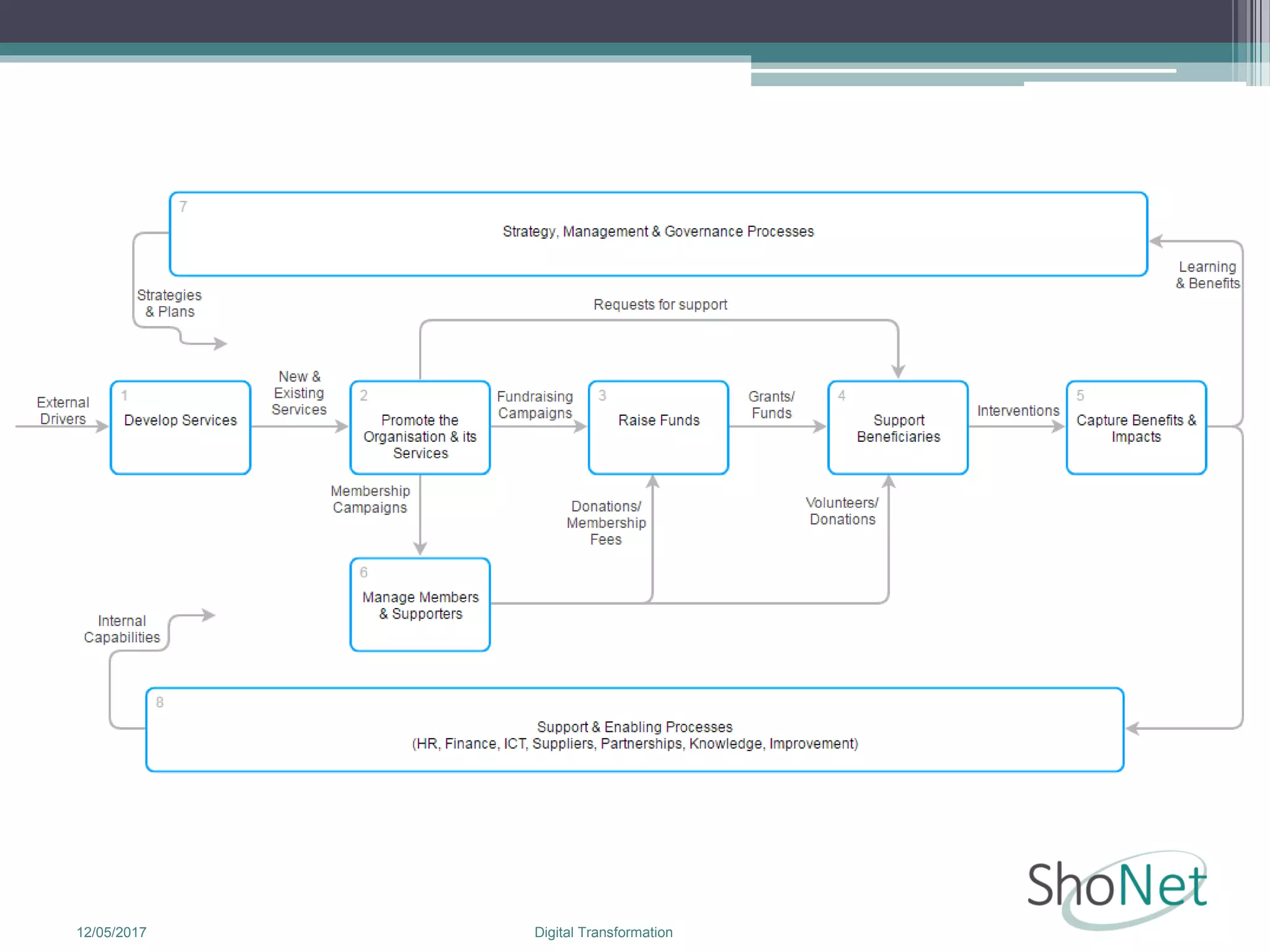Click the Promote the Organisation box
The width and height of the screenshot is (1270, 952).
(x=420, y=428)
